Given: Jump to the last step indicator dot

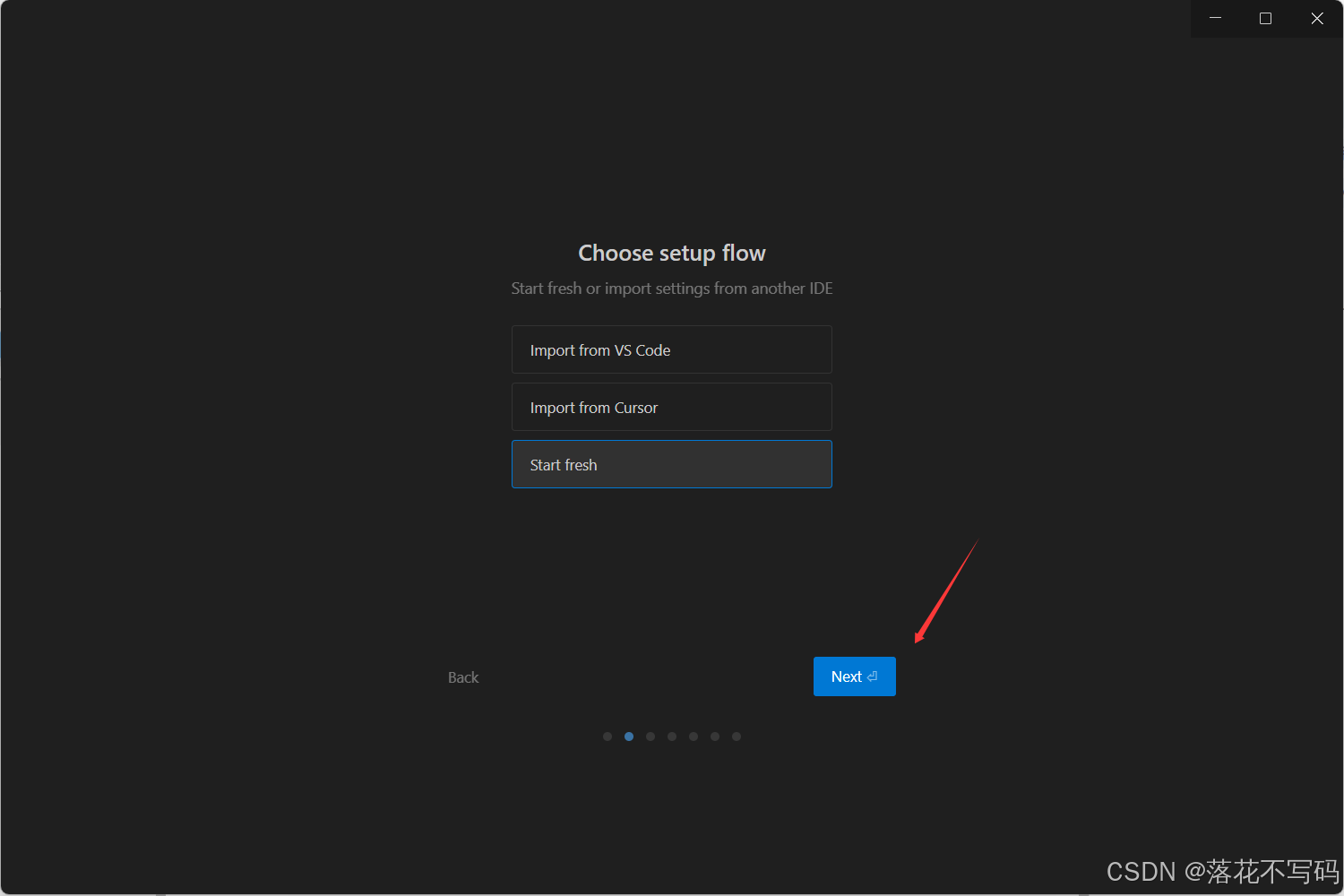Looking at the screenshot, I should [x=737, y=737].
